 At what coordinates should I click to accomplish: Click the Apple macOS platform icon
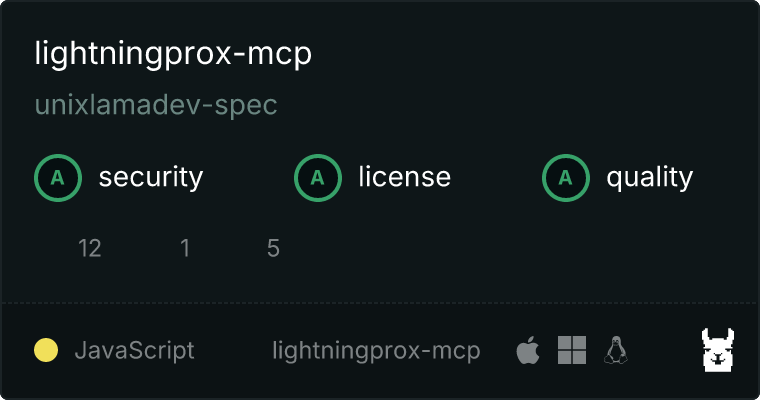(528, 350)
